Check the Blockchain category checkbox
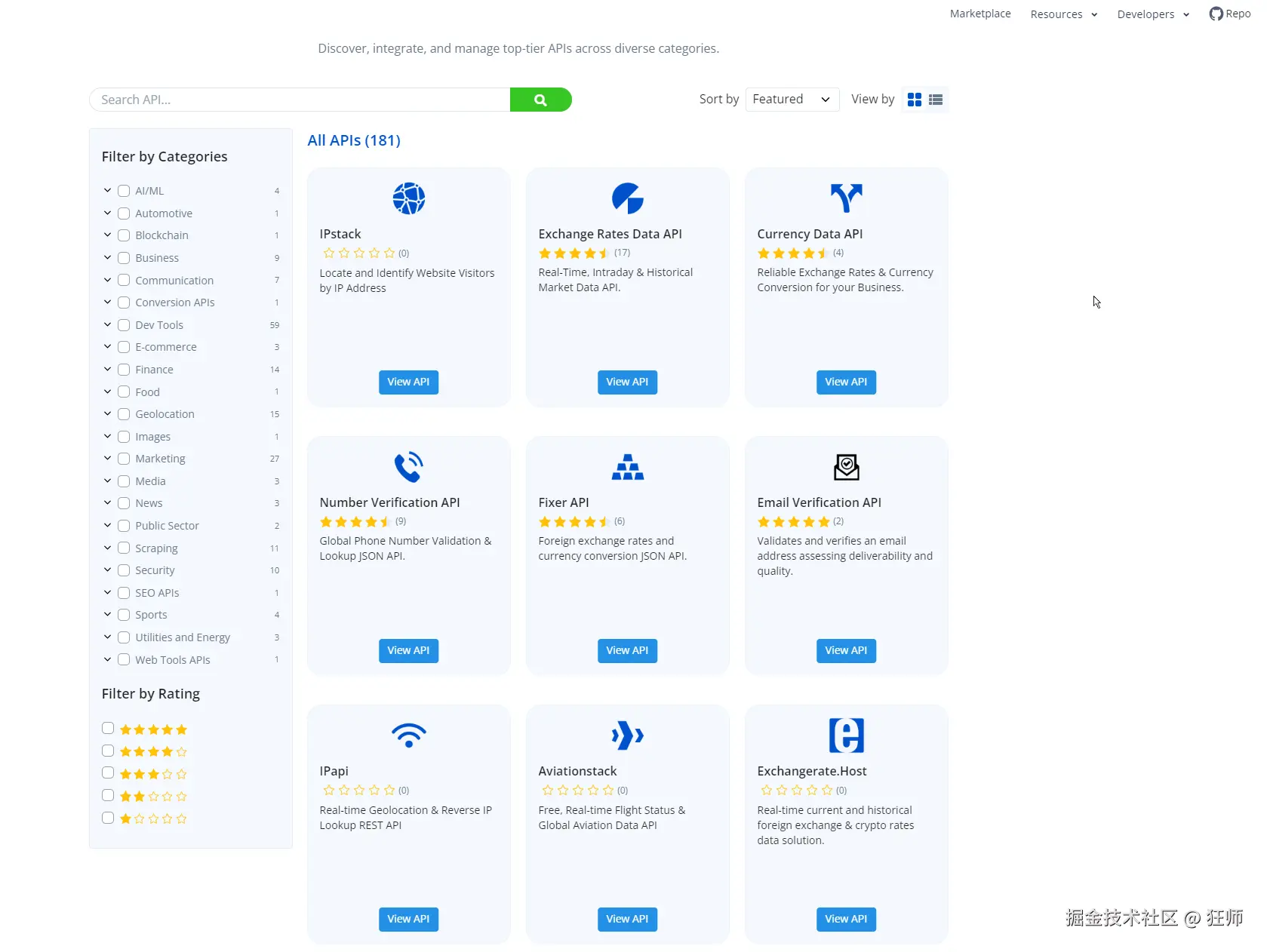The height and width of the screenshot is (952, 1267). [124, 235]
